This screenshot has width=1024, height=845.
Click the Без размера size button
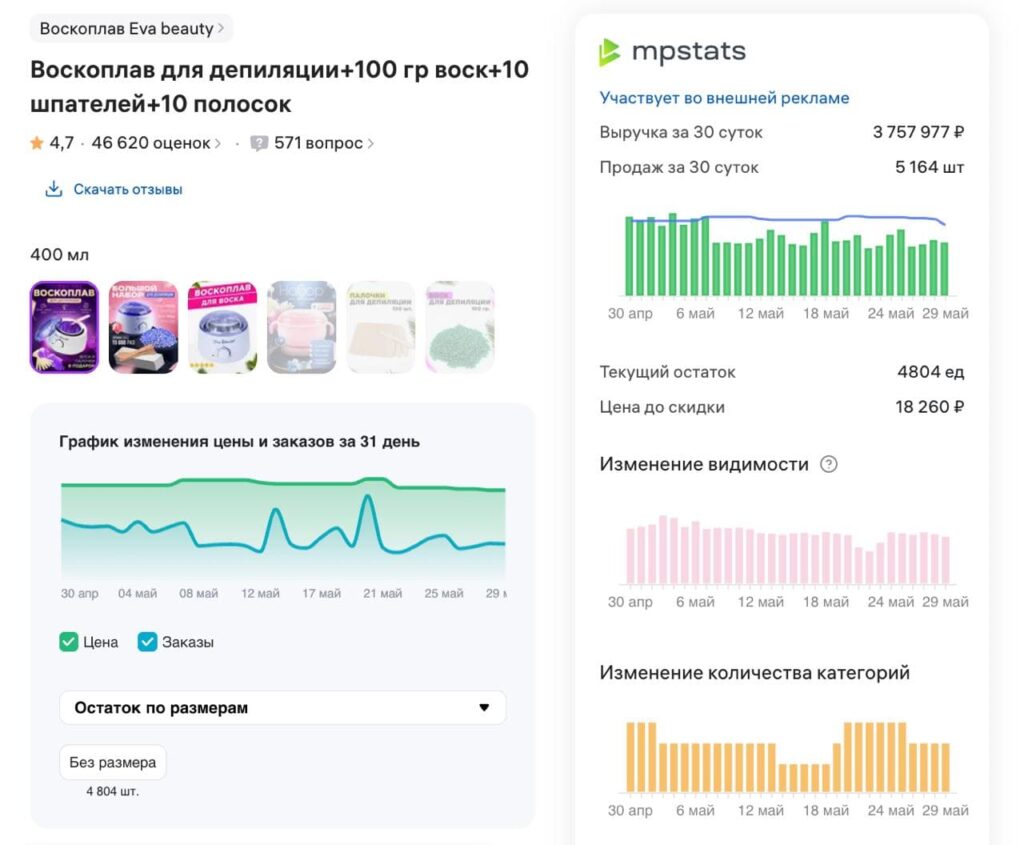click(x=112, y=762)
